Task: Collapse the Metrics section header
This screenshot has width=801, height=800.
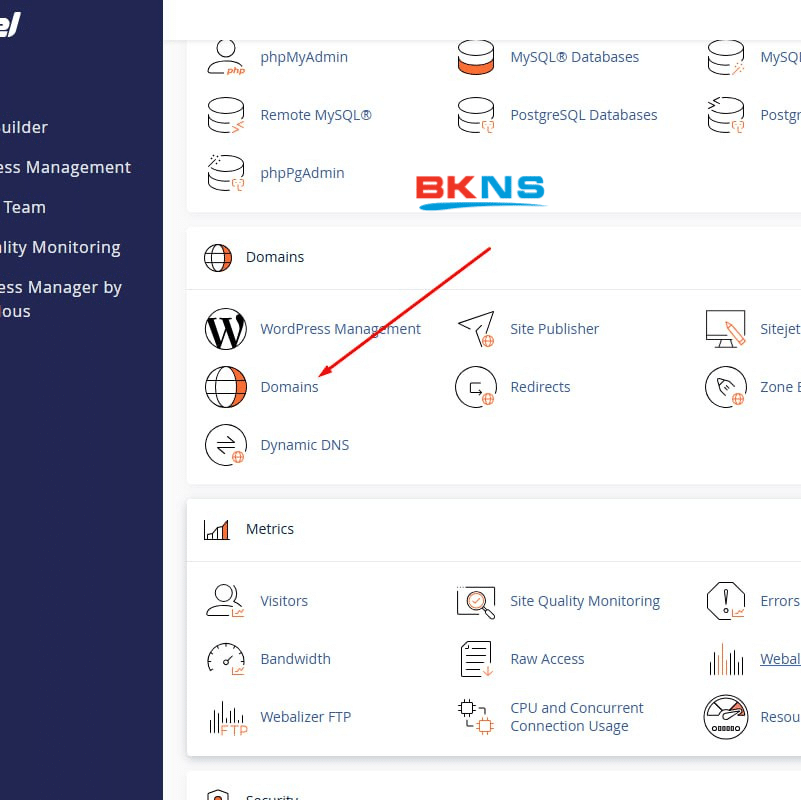Action: tap(270, 529)
